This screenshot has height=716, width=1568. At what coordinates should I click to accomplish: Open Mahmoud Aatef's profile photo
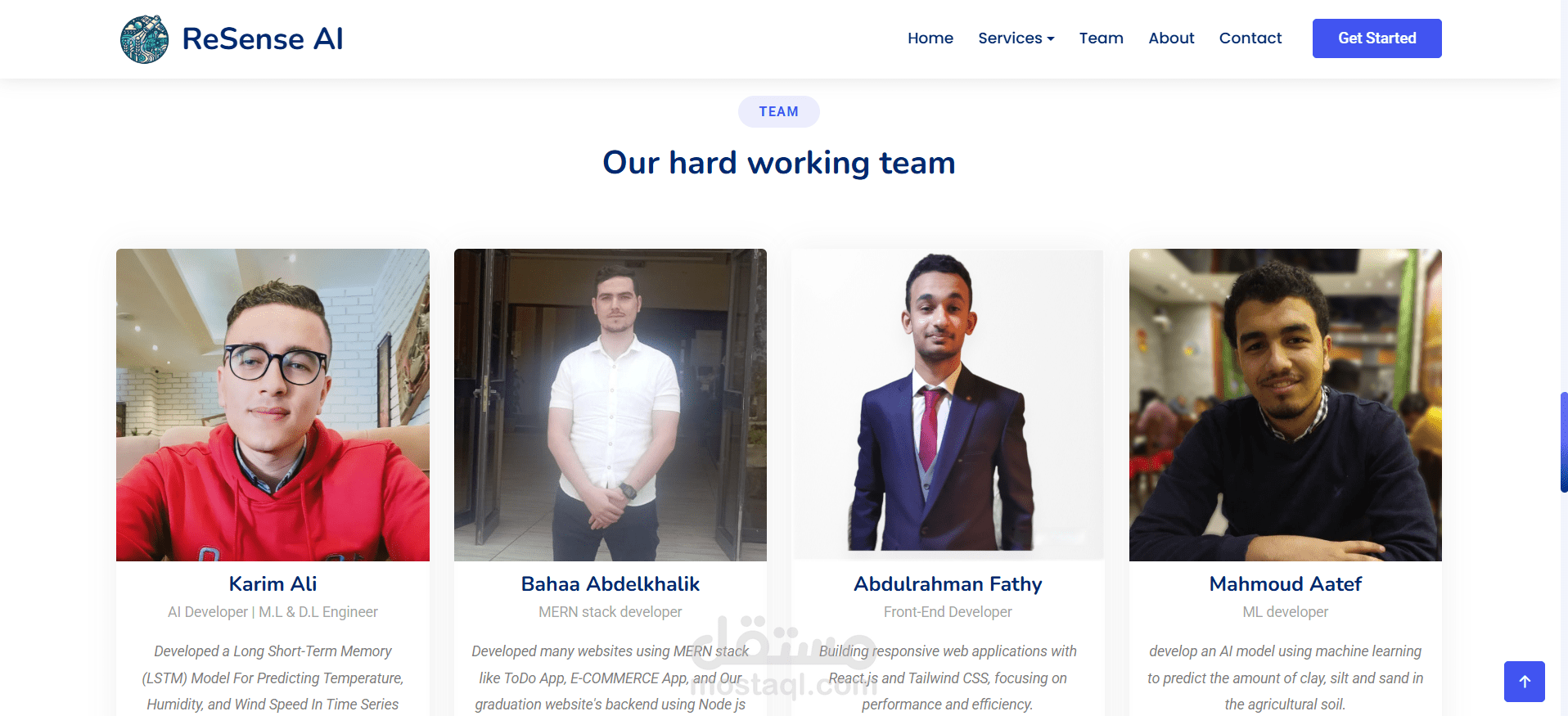tap(1286, 405)
